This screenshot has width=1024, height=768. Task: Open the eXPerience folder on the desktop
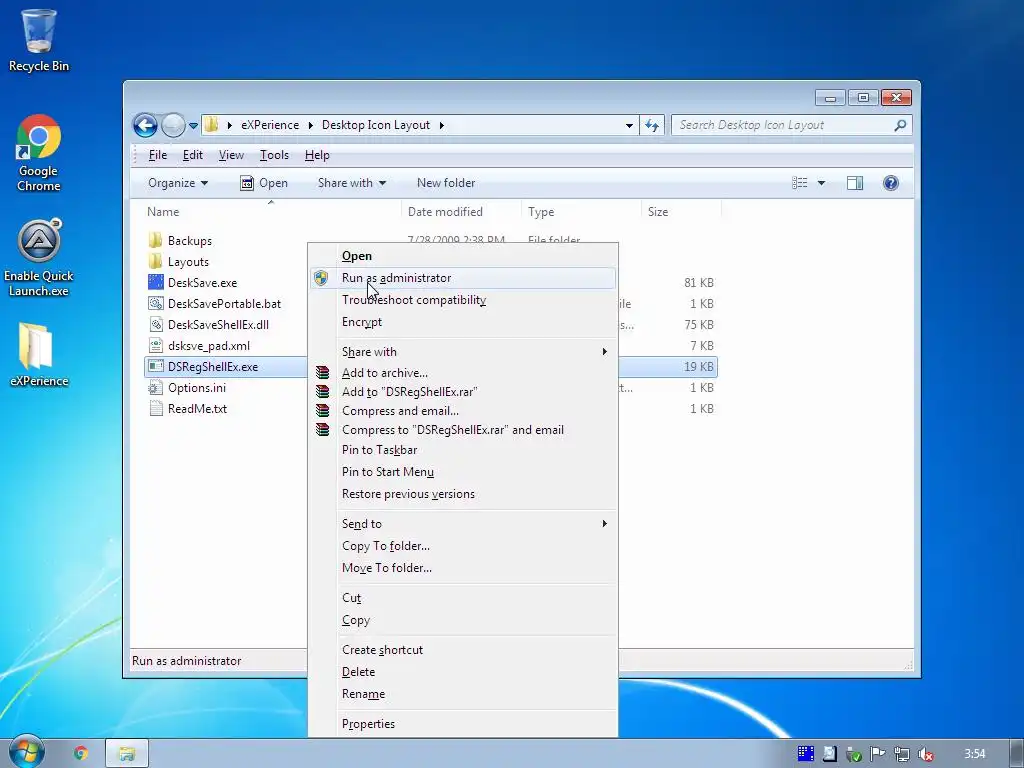(x=39, y=355)
